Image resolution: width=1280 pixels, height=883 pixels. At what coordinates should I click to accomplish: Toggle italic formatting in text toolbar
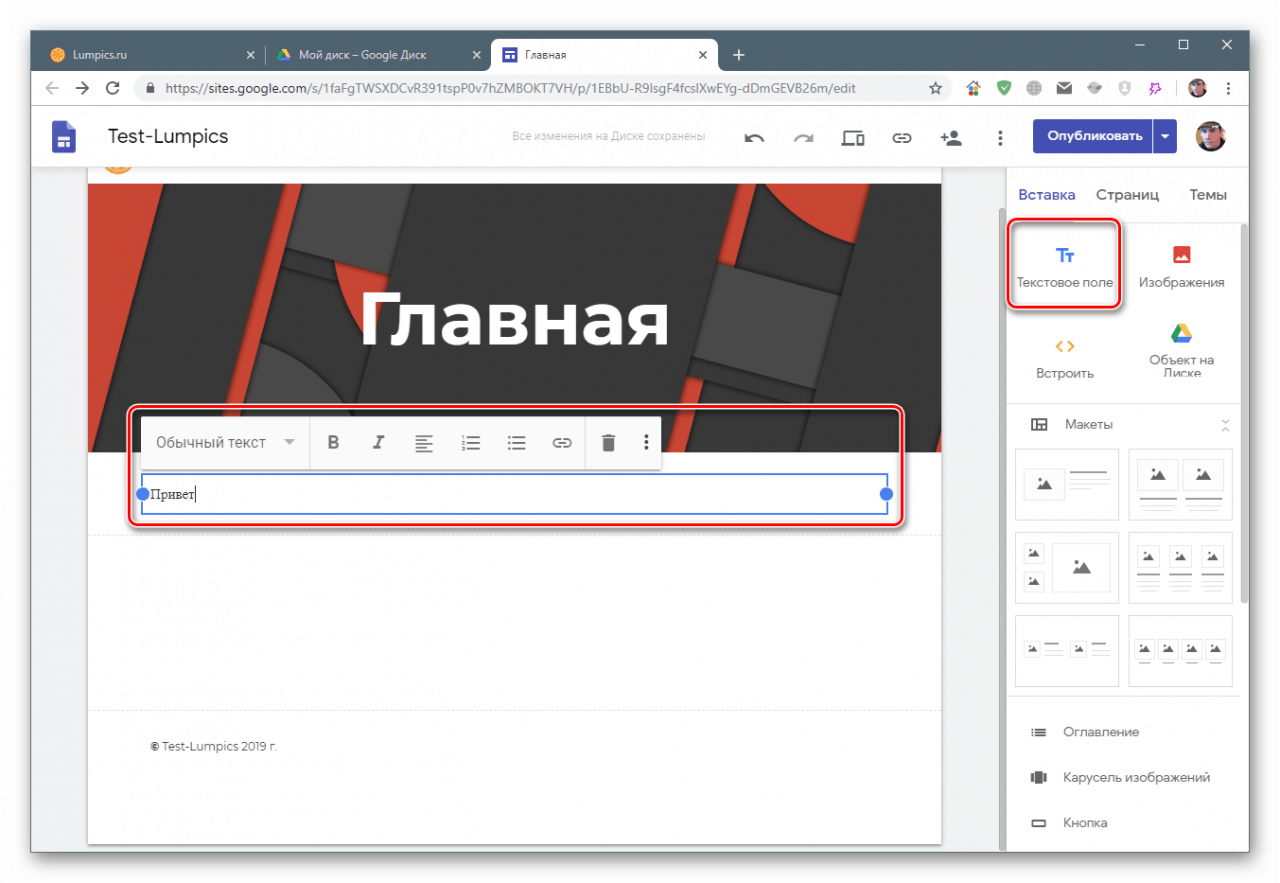point(379,442)
